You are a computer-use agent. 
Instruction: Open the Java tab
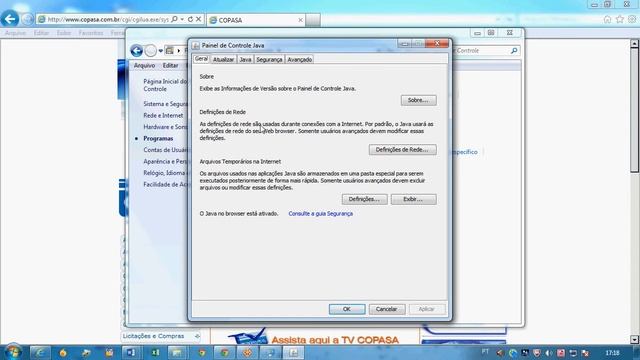click(245, 60)
